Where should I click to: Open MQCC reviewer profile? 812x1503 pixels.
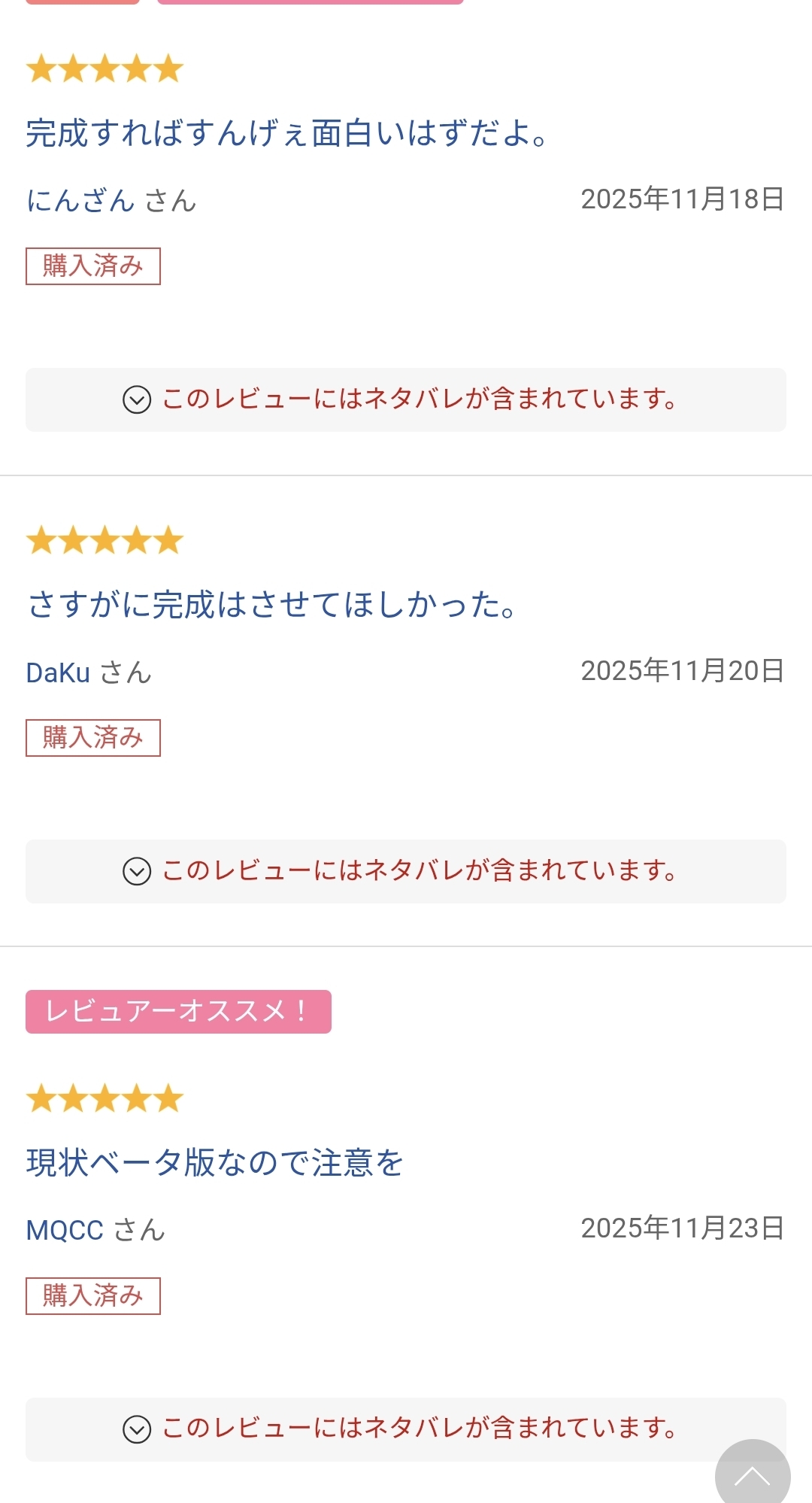click(x=65, y=1230)
